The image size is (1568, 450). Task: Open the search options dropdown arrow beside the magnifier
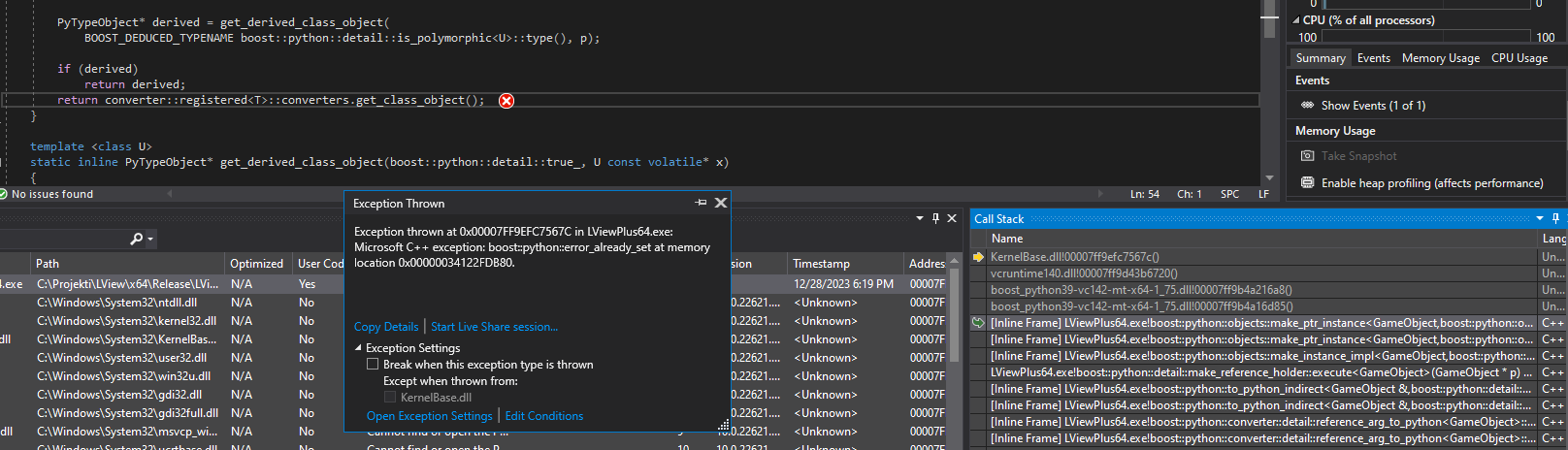[150, 240]
